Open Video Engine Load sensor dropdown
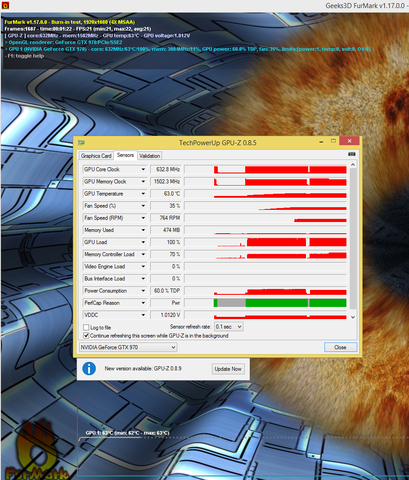 click(x=143, y=267)
